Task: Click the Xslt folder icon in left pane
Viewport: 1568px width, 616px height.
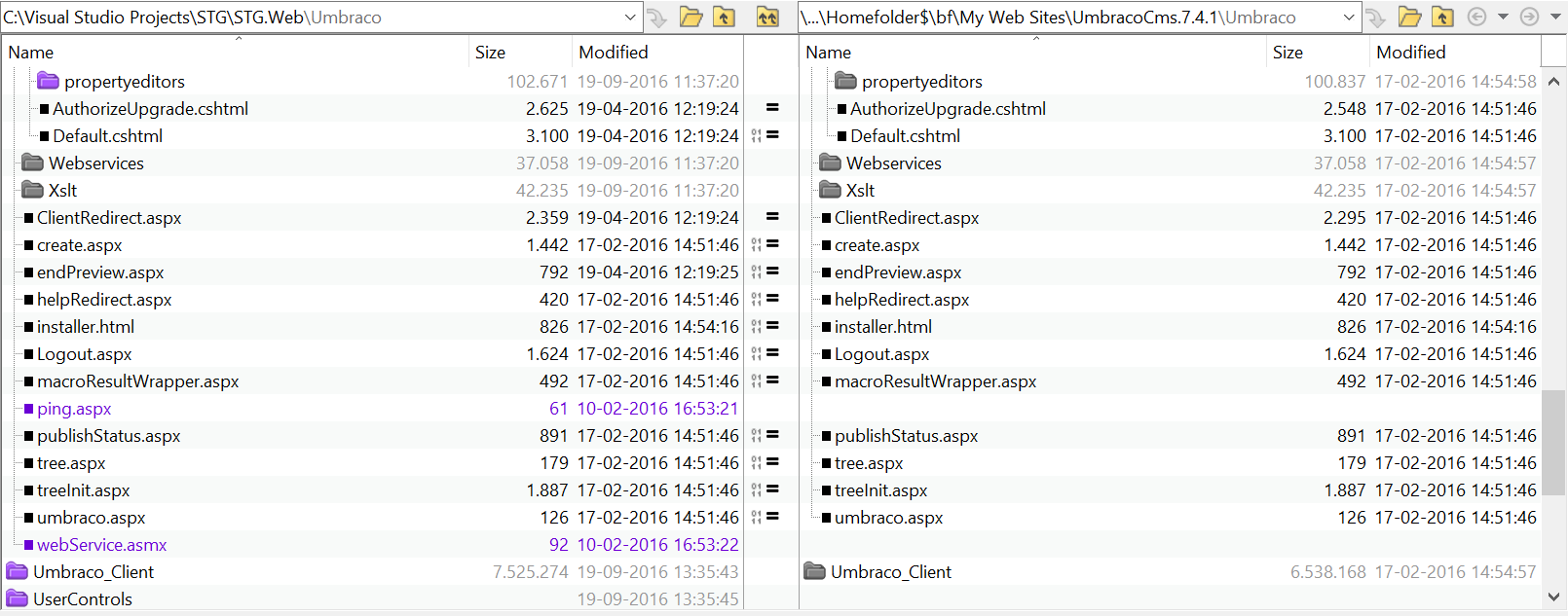Action: coord(32,190)
